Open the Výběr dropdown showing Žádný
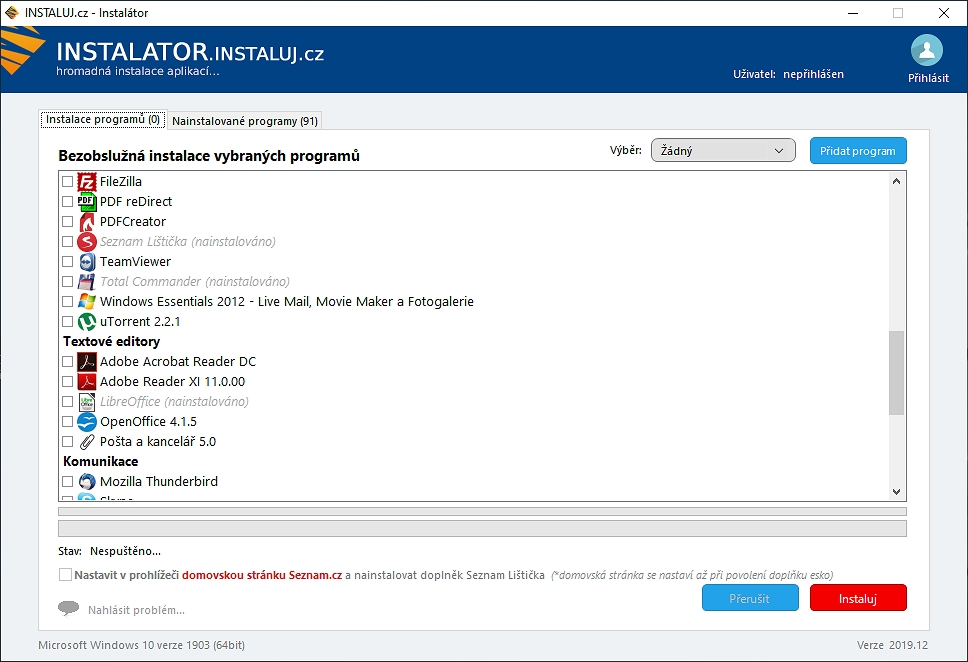The height and width of the screenshot is (662, 968). pos(723,151)
